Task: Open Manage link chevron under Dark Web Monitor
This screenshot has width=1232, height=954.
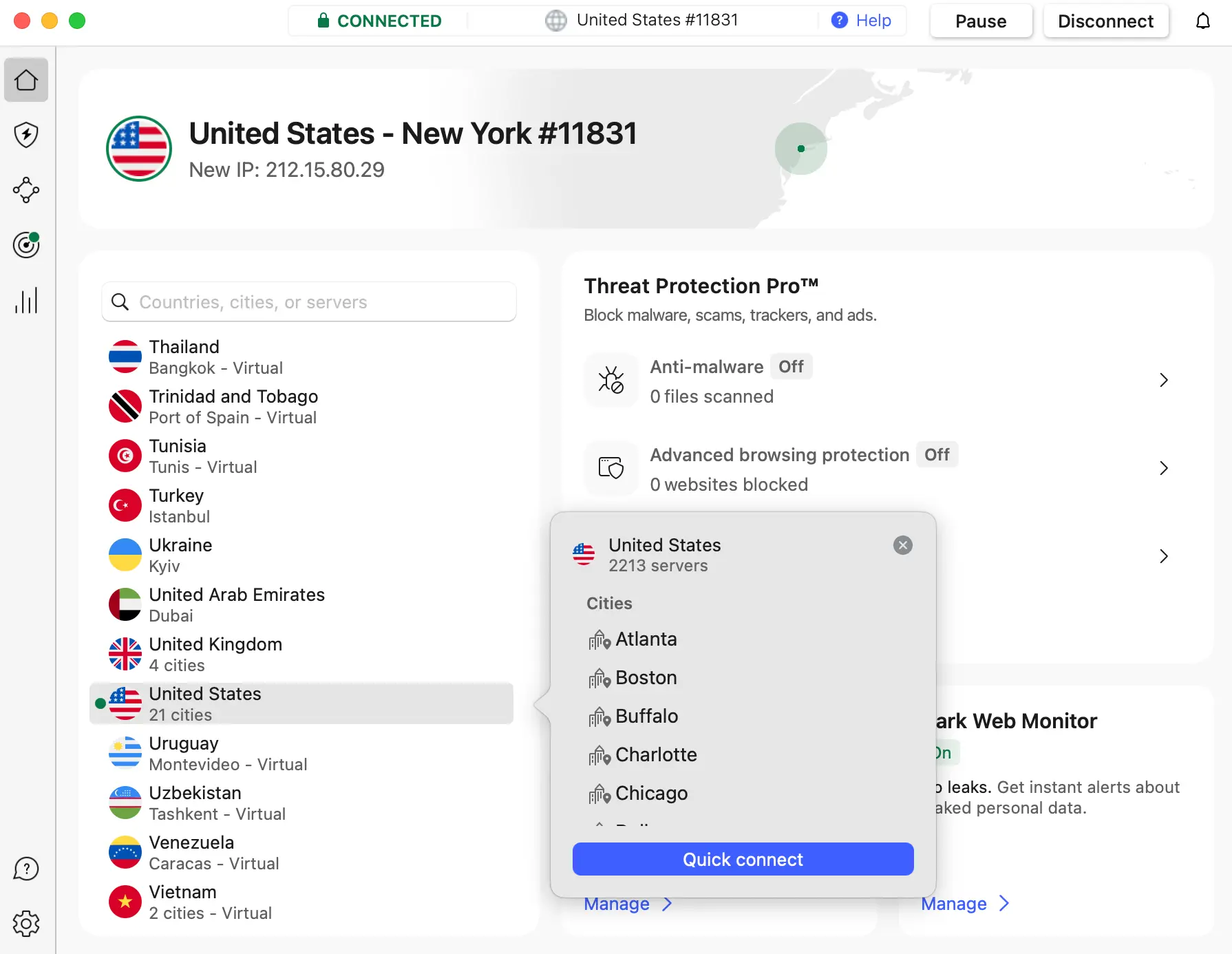Action: (1004, 904)
